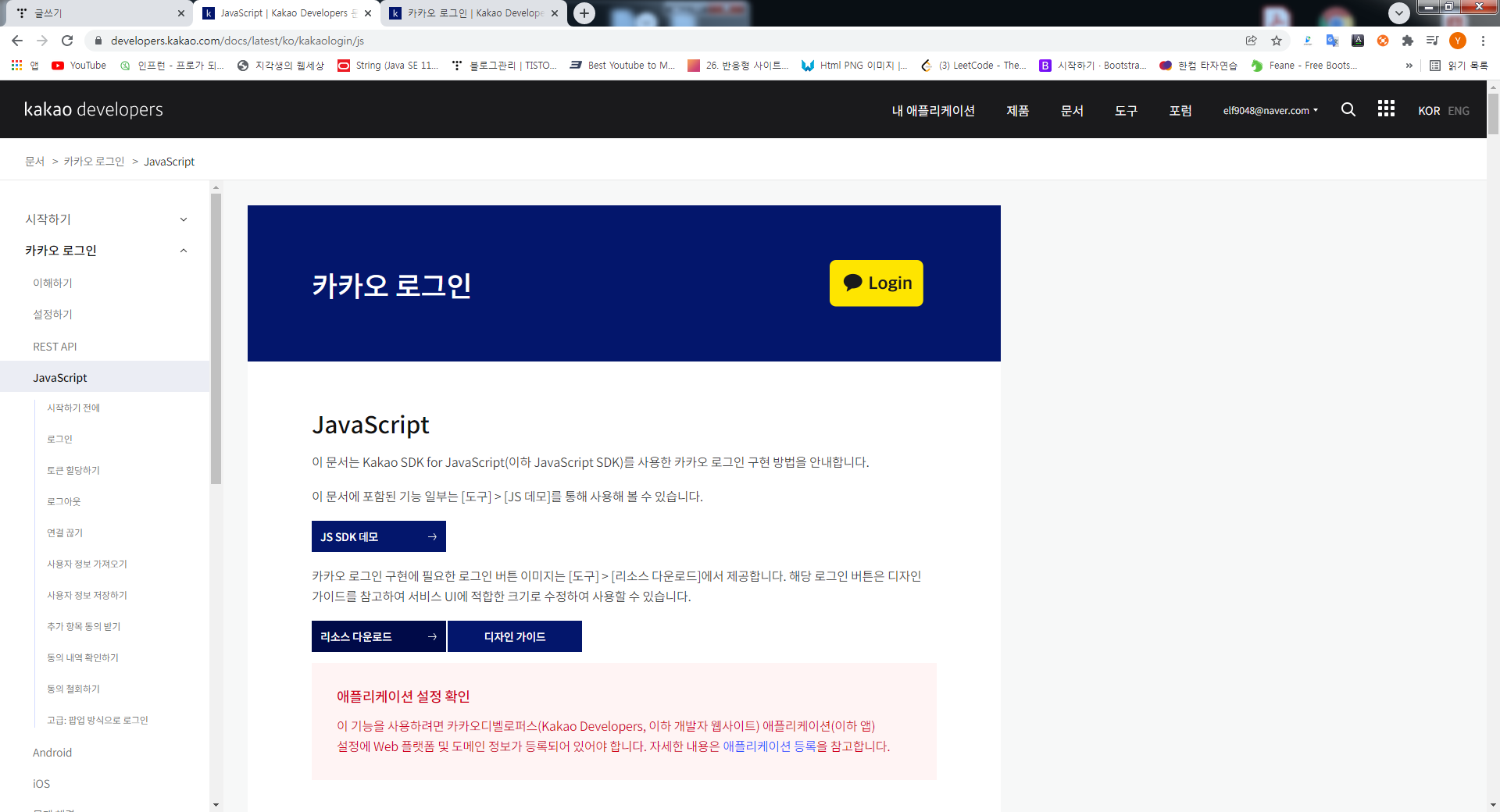
Task: Jump to 시작하기 전에 section
Action: pos(73,408)
